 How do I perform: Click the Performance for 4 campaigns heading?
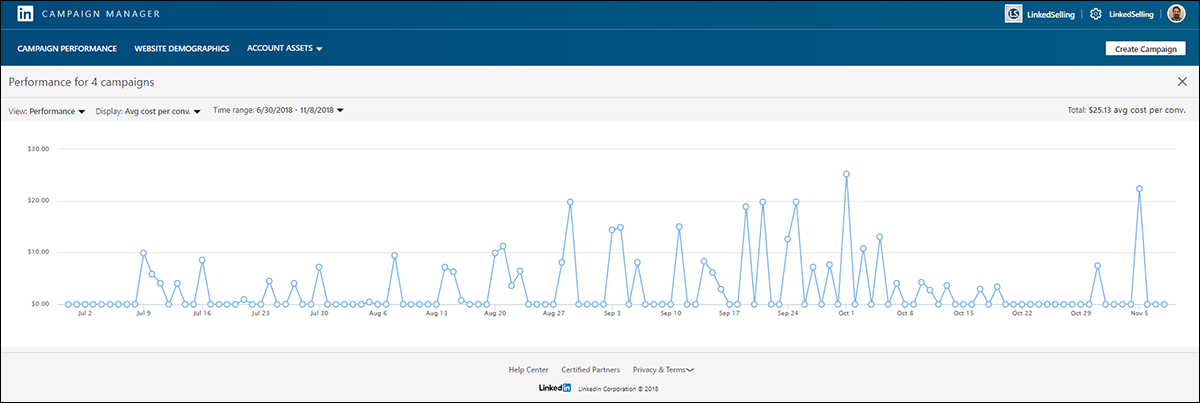pyautogui.click(x=81, y=82)
